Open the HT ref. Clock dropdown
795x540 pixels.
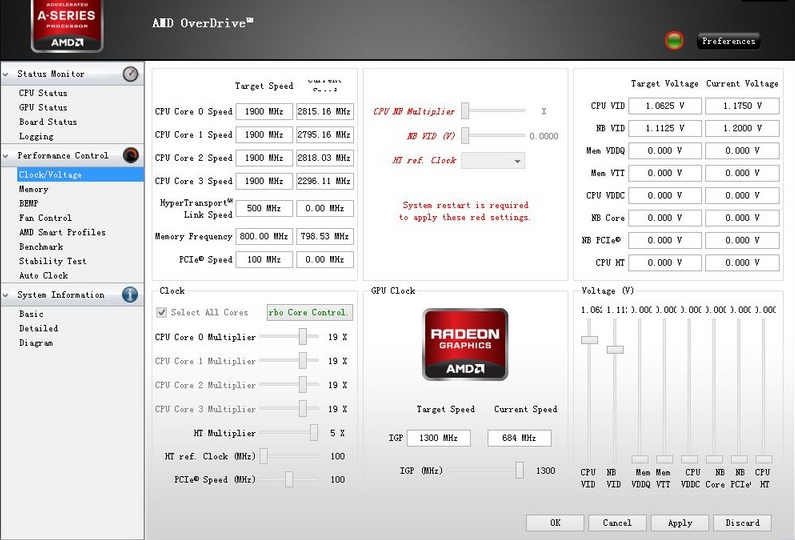pyautogui.click(x=492, y=161)
